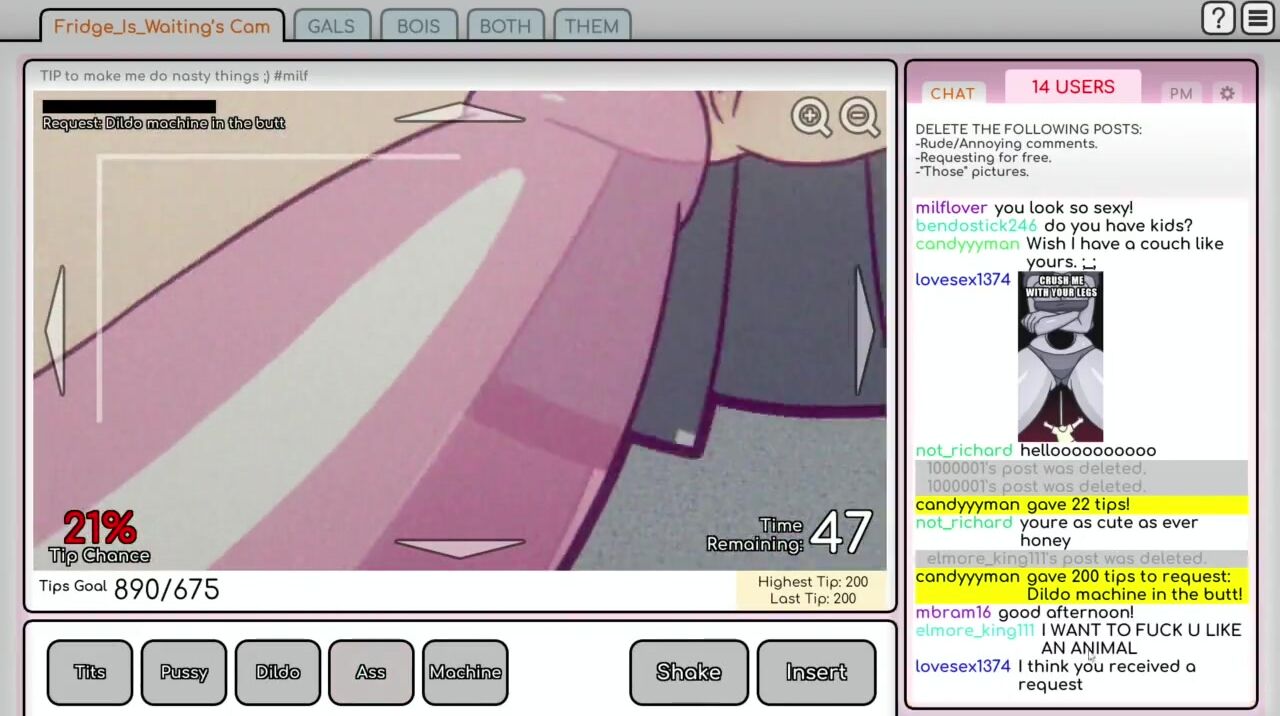This screenshot has width=1280, height=716.
Task: Open chat settings gear icon
Action: click(1227, 93)
